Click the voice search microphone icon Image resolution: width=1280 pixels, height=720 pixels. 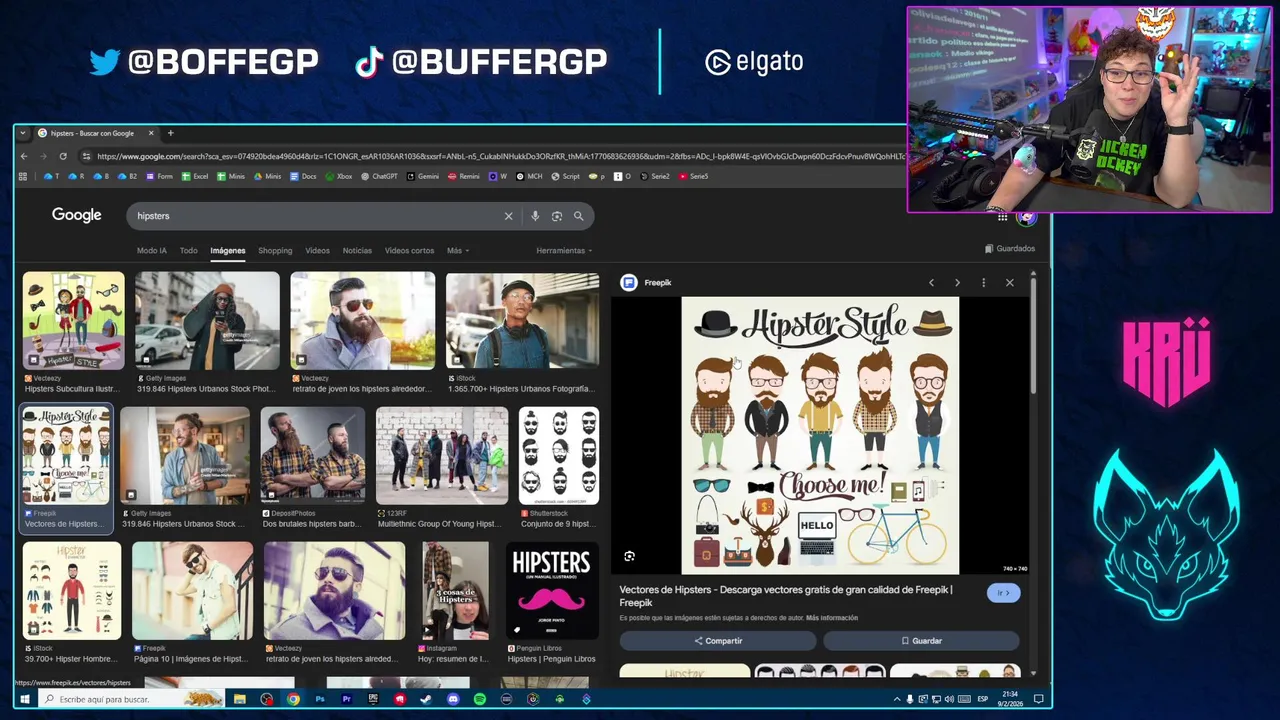pos(535,216)
